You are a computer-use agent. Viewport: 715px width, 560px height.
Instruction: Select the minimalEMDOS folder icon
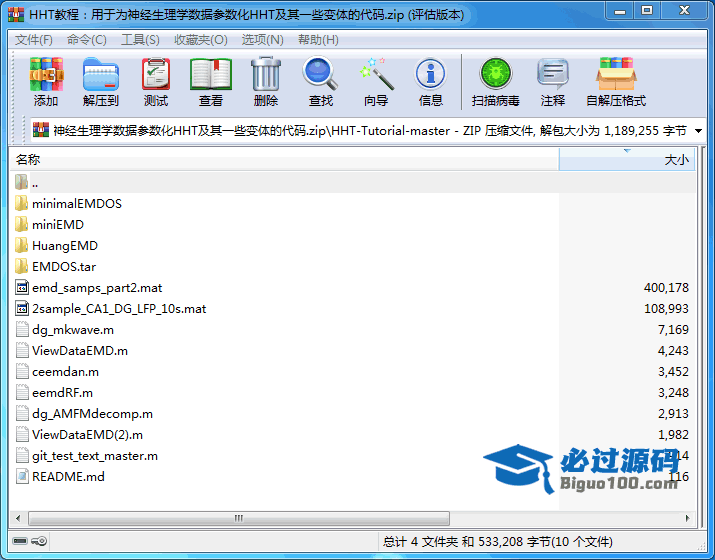[21, 203]
